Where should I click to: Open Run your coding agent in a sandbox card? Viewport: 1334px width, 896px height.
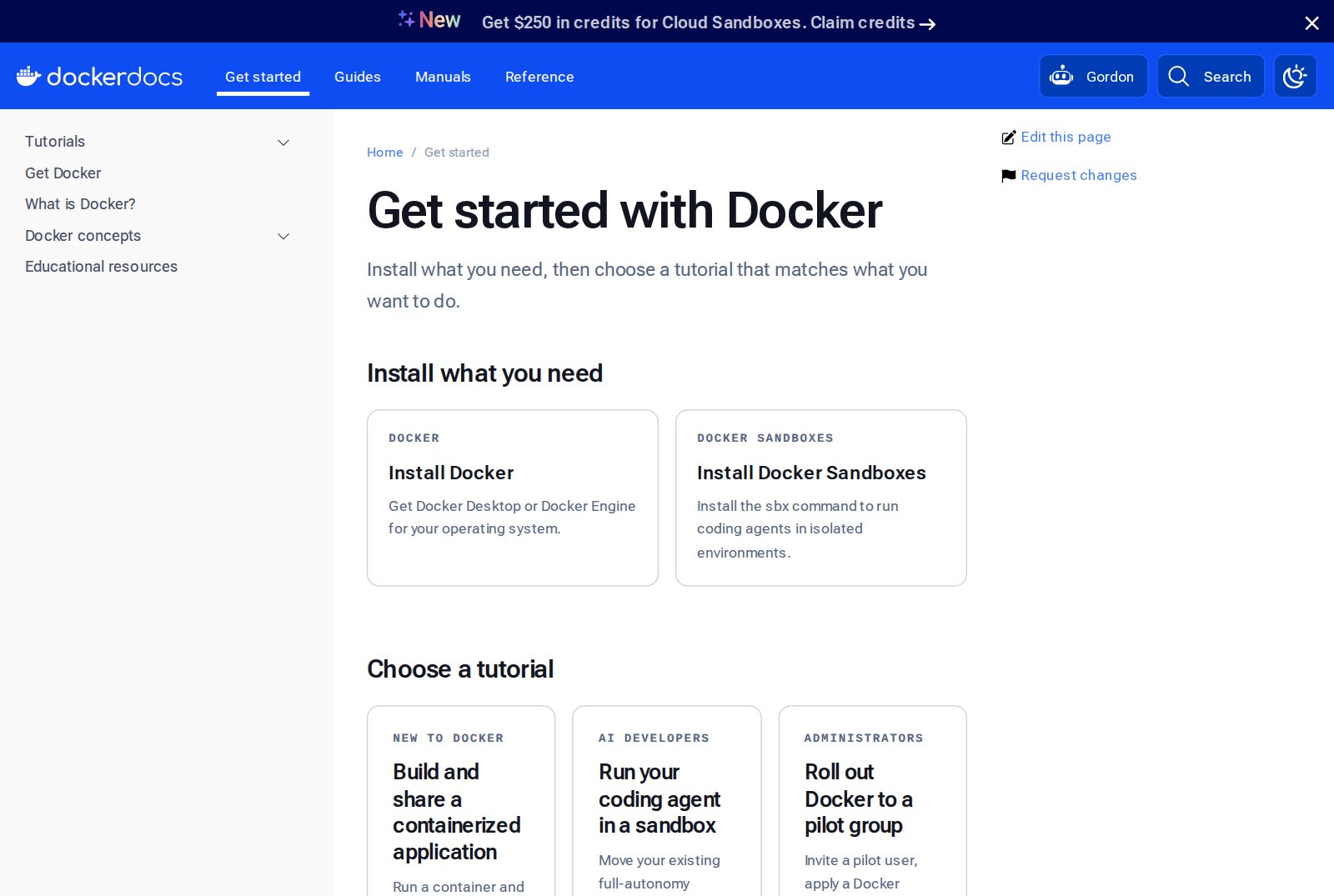pos(667,801)
